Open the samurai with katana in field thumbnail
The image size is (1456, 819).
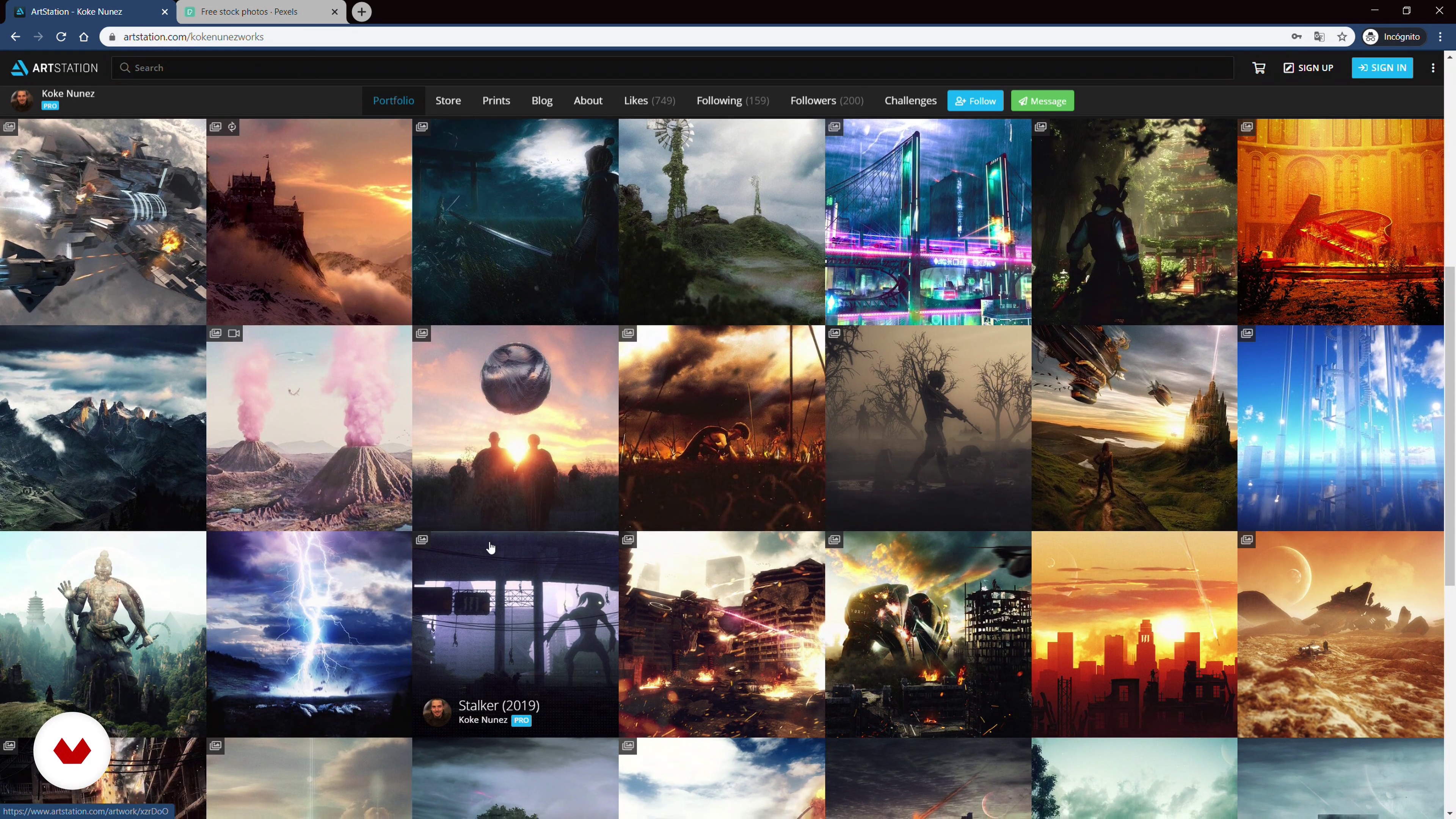516,221
